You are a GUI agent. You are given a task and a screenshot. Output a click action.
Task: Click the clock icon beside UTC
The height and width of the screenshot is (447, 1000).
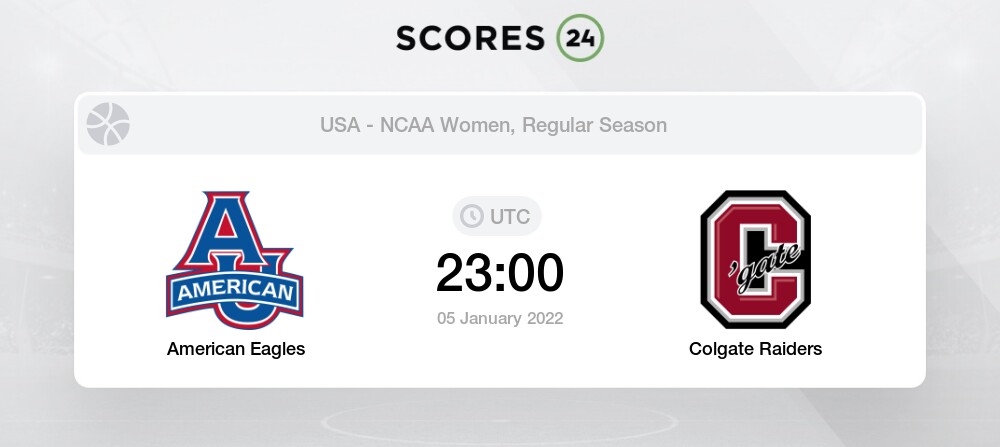coord(471,216)
